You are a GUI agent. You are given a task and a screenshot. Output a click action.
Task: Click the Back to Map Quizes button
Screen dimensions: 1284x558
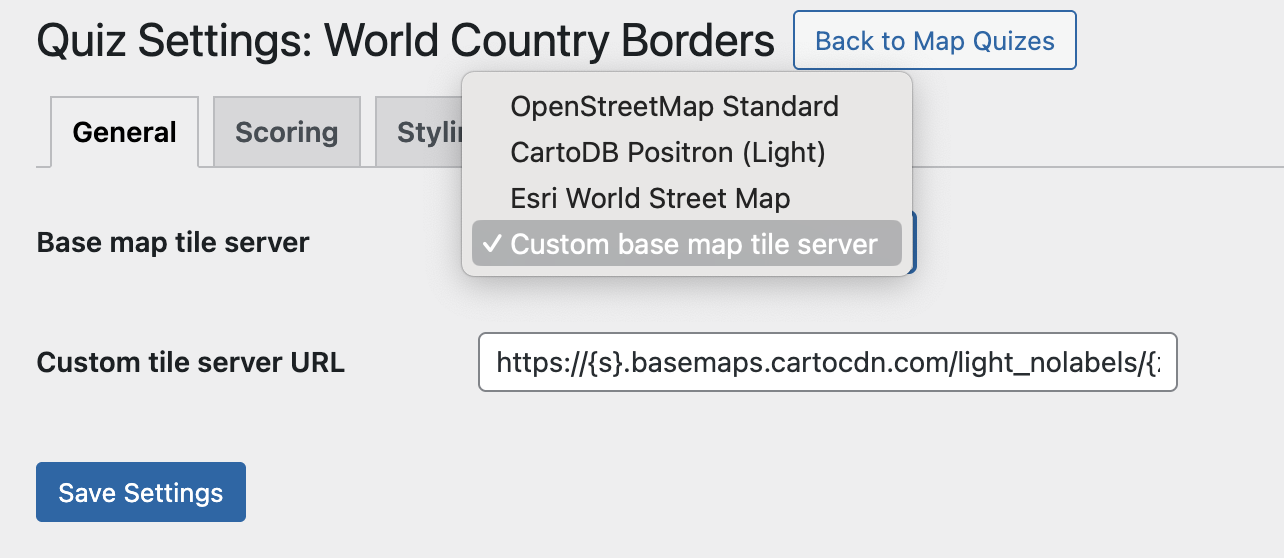point(934,41)
